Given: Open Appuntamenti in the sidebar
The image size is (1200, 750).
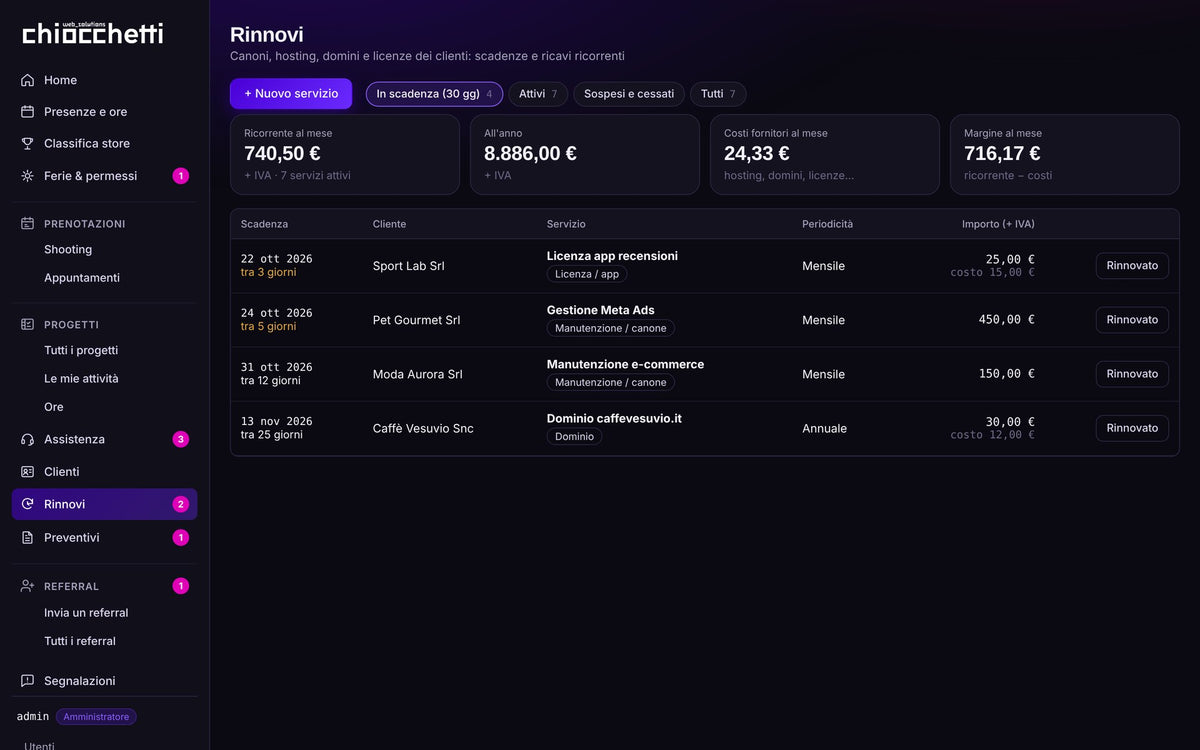Looking at the screenshot, I should pyautogui.click(x=82, y=278).
